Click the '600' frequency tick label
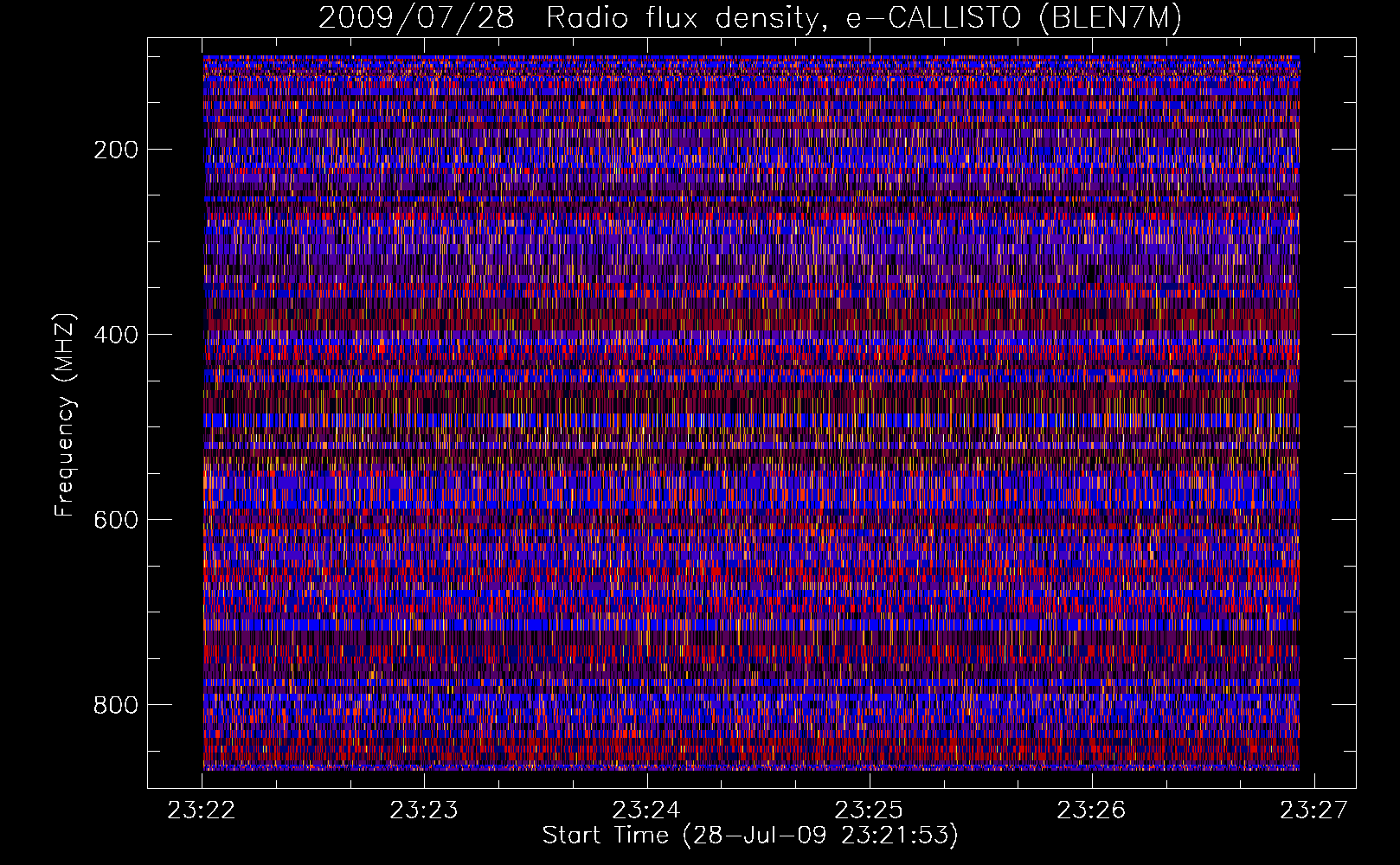This screenshot has height=865, width=1400. click(116, 520)
